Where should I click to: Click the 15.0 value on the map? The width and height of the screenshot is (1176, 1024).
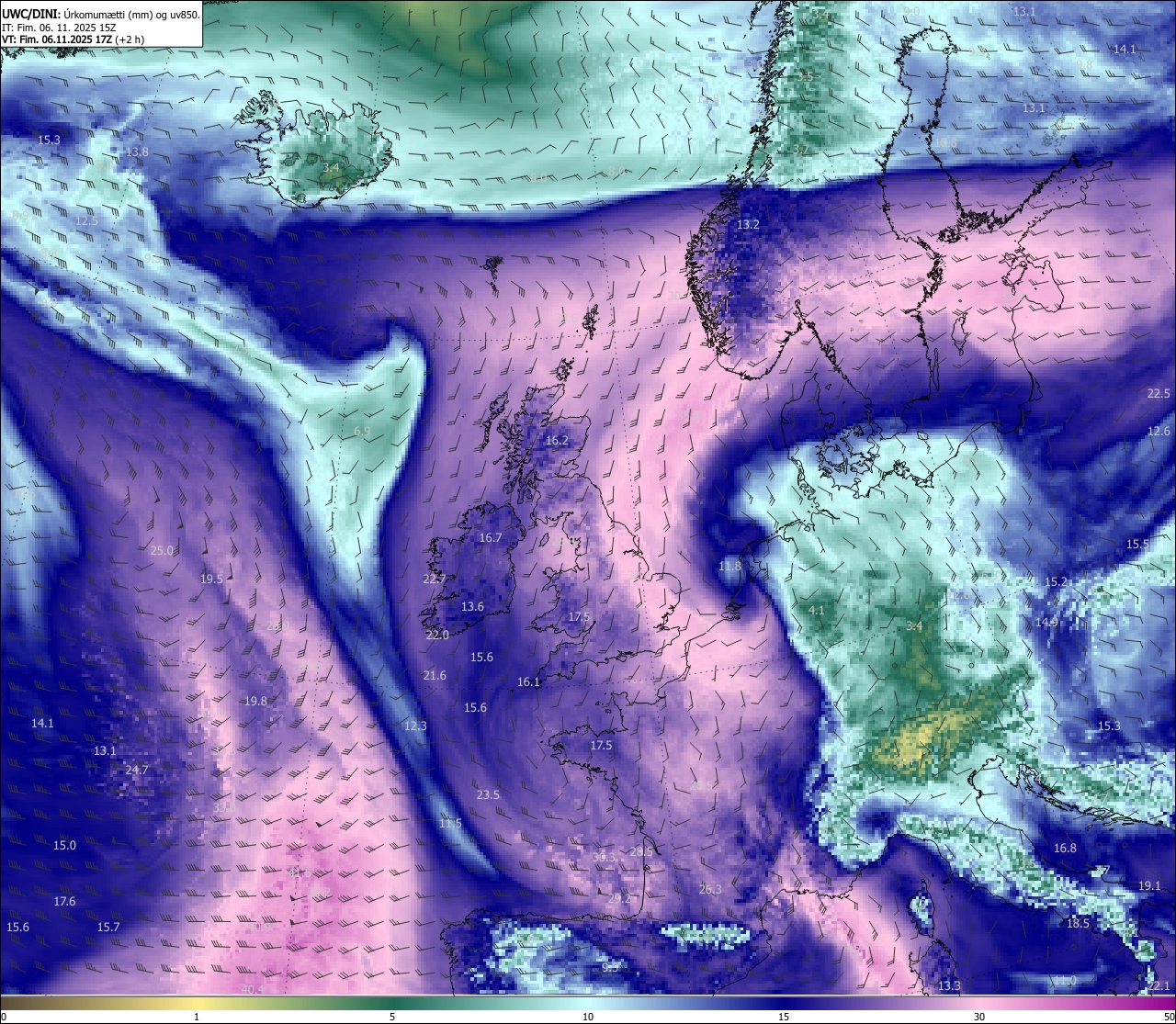click(64, 846)
